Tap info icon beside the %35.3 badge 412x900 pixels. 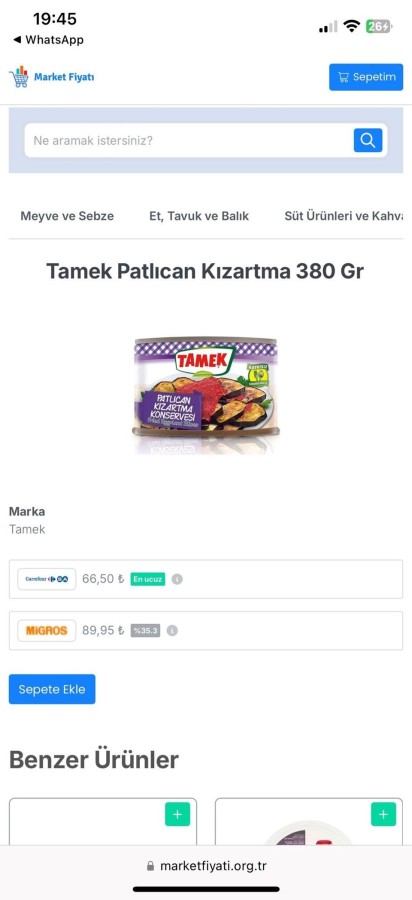172,631
